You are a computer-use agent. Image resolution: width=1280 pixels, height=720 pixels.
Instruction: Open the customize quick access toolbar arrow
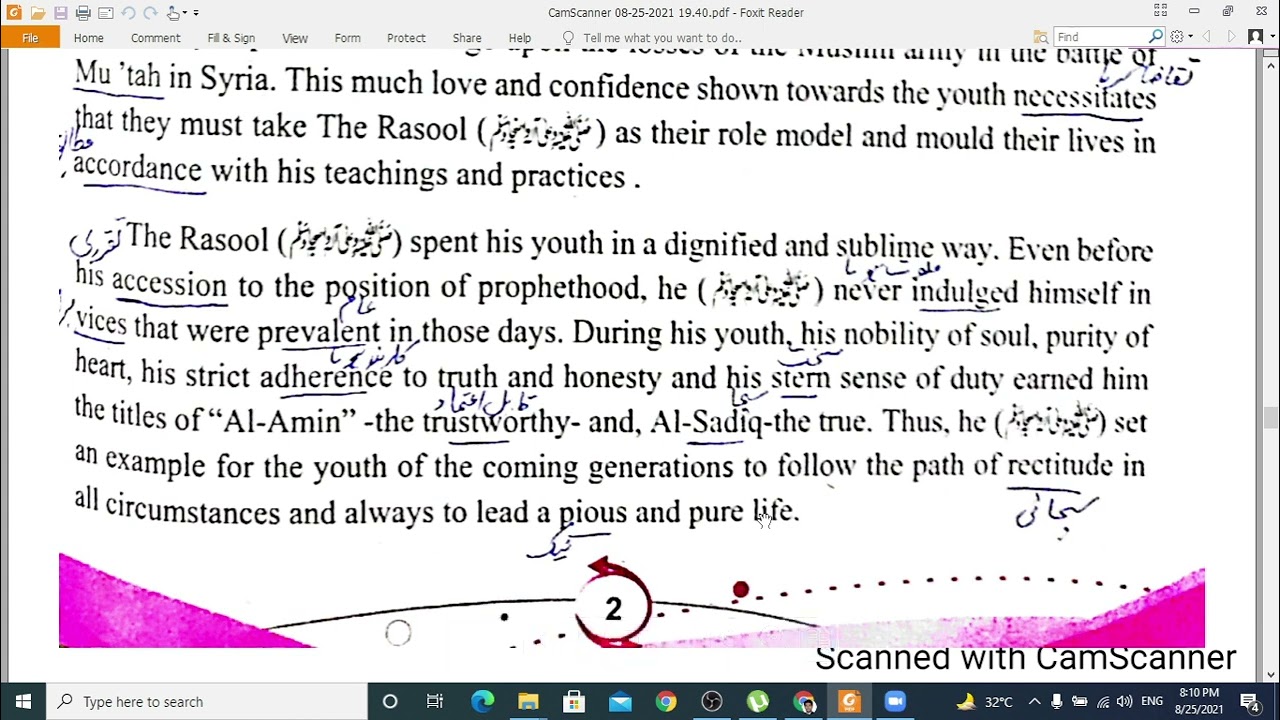click(x=196, y=13)
